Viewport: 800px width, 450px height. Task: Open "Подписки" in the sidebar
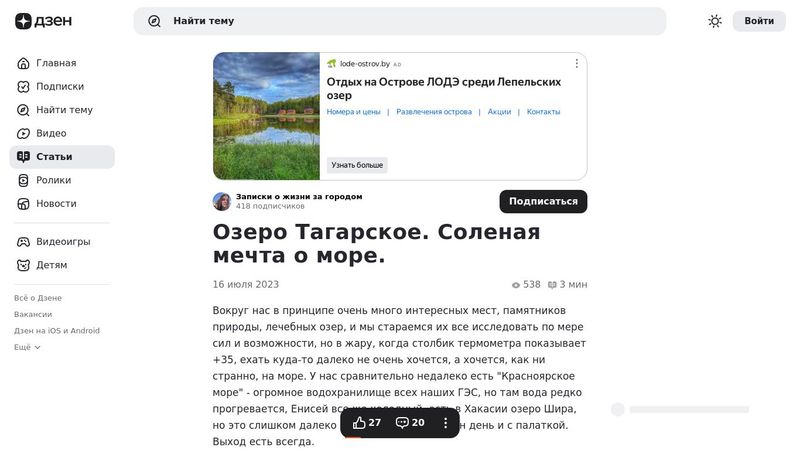60,87
